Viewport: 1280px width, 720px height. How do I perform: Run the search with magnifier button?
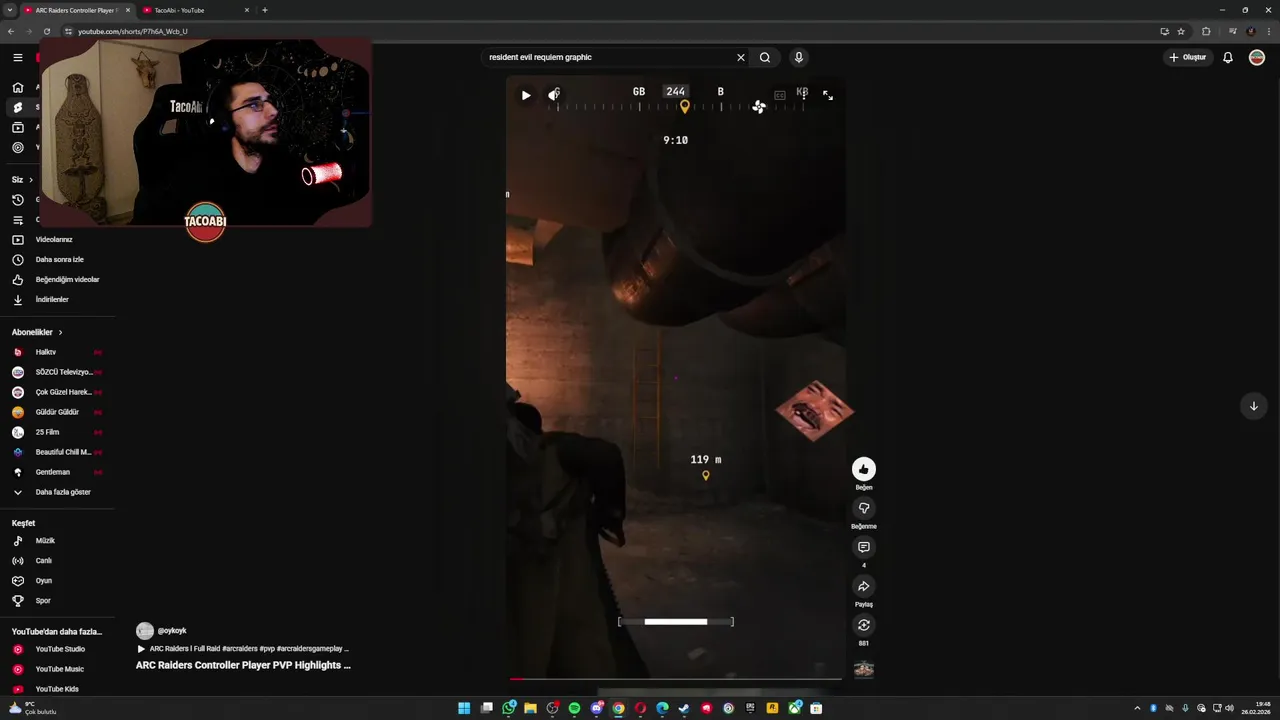(x=765, y=57)
